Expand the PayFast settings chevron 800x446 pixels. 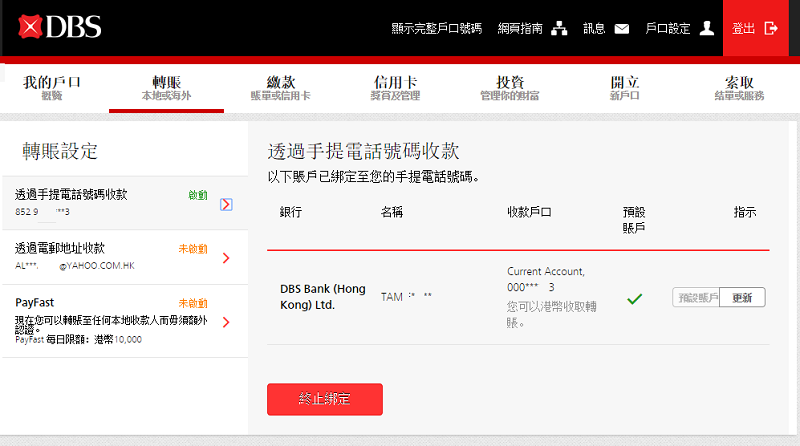click(226, 322)
